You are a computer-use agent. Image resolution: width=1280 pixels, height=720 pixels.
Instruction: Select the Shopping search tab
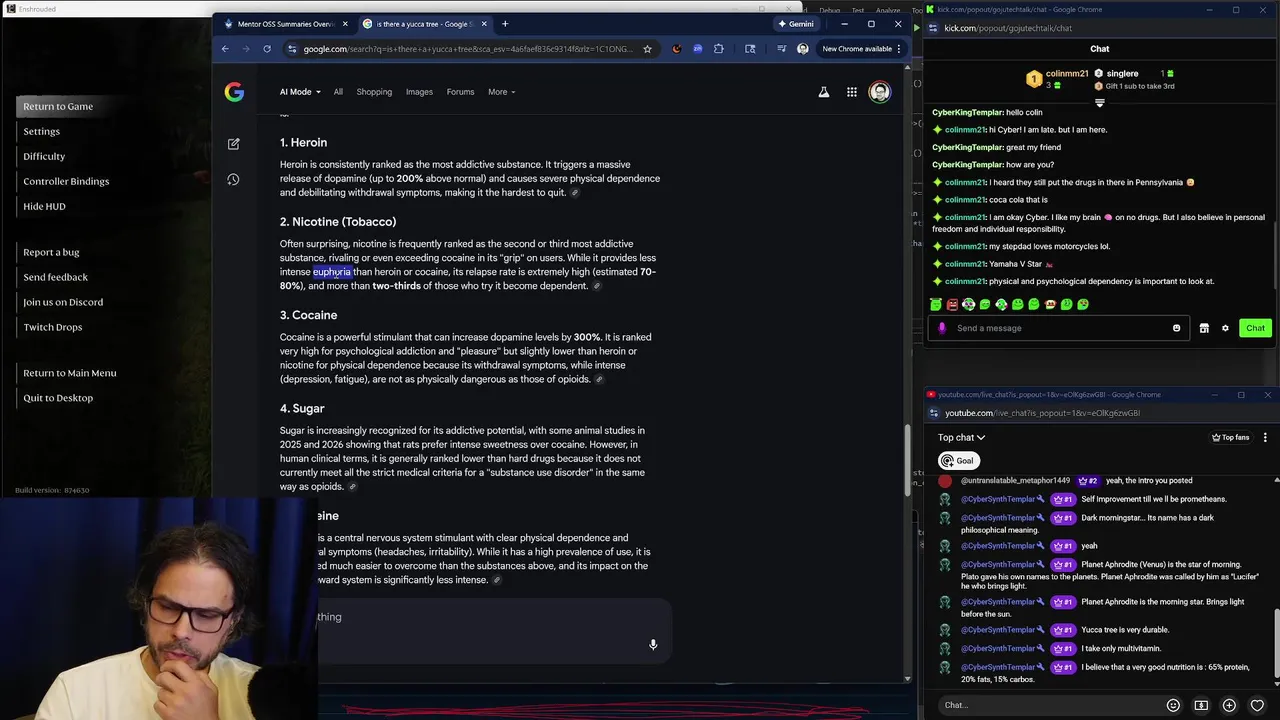374,92
